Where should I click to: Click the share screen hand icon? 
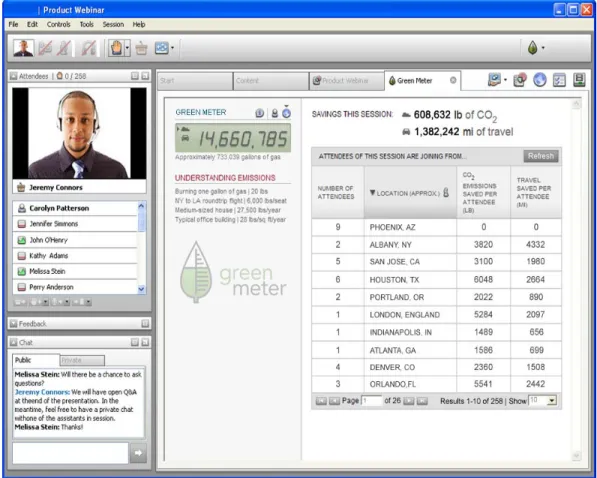point(494,80)
